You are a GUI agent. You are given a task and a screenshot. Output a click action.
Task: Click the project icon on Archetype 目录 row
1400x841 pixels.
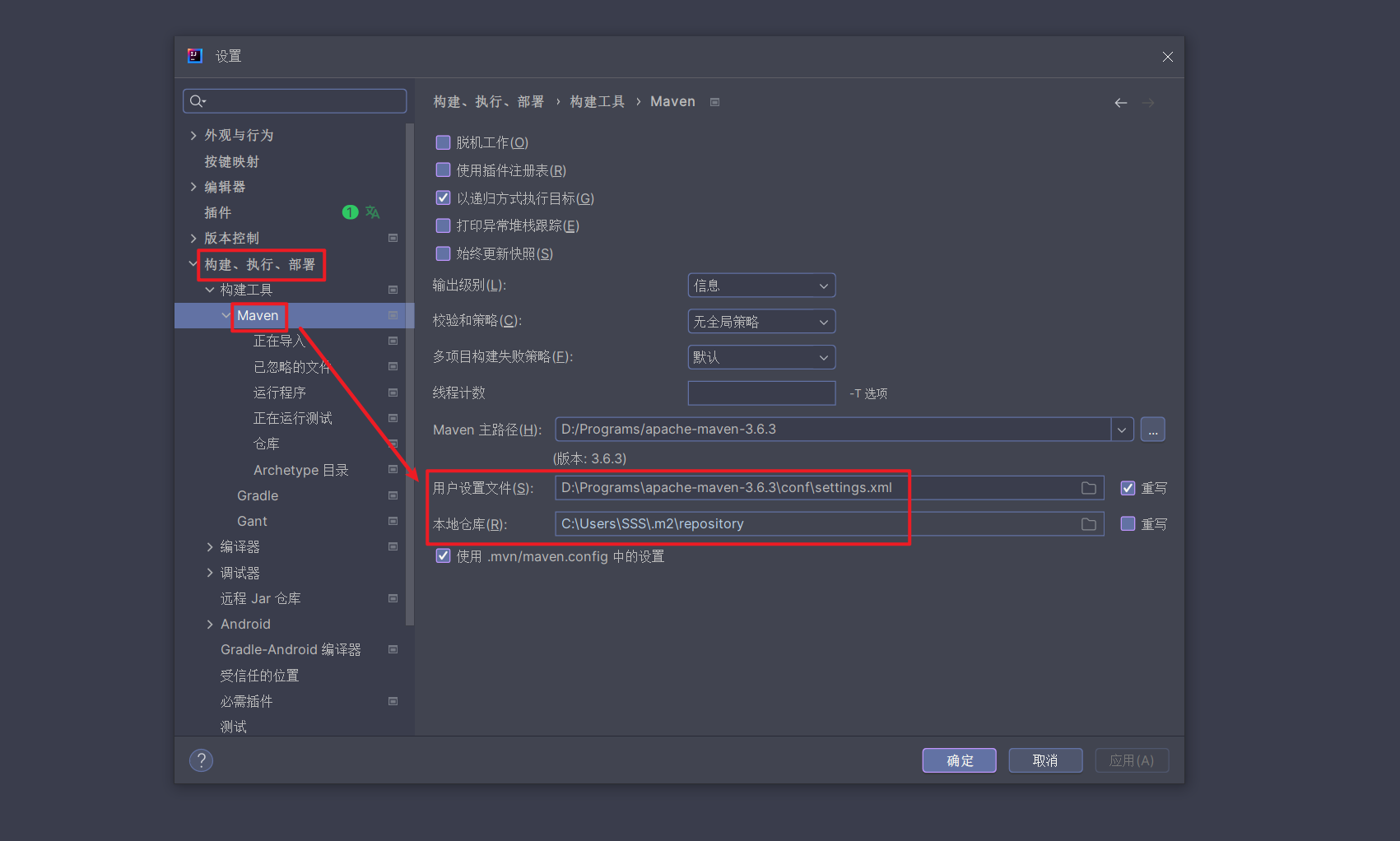click(x=393, y=469)
